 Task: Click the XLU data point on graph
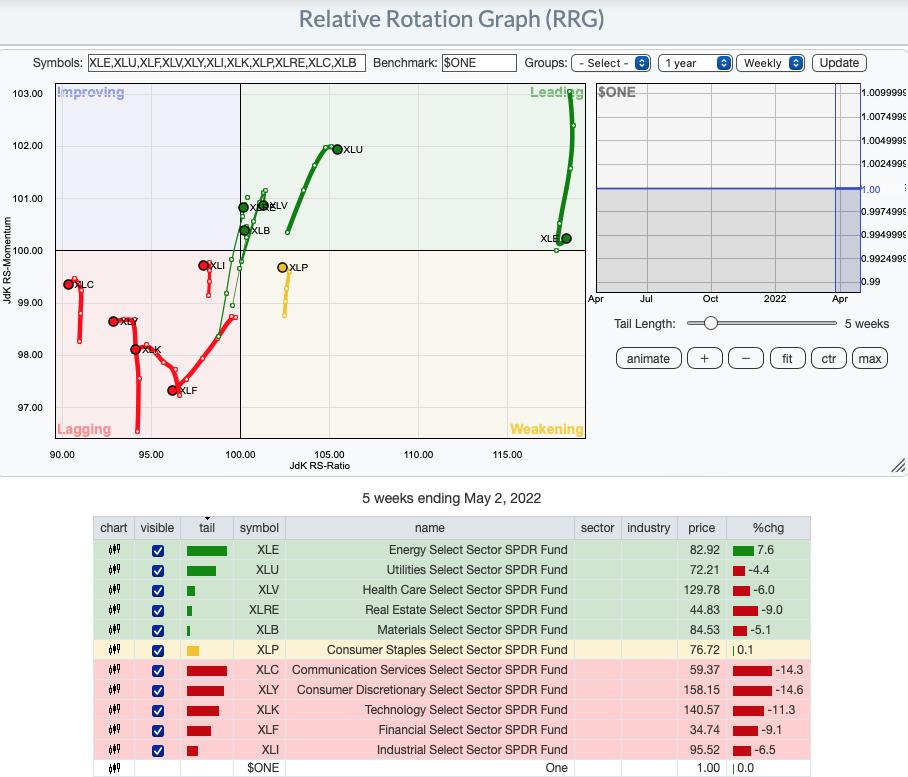[x=337, y=150]
